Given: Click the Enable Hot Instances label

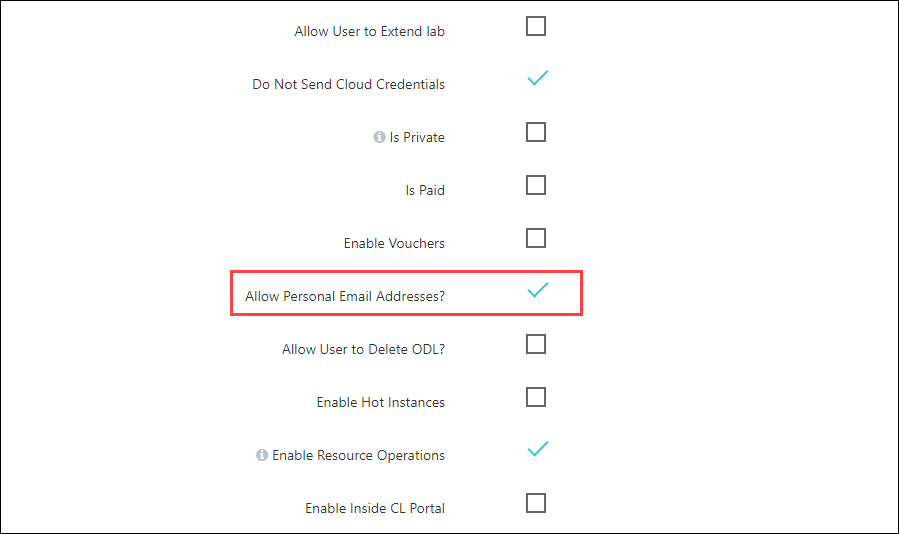Looking at the screenshot, I should point(381,403).
